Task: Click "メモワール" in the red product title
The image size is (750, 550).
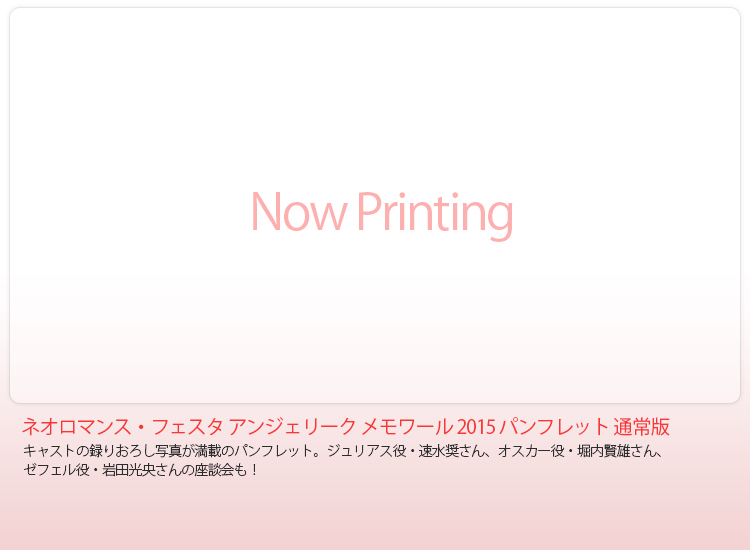Action: 407,427
